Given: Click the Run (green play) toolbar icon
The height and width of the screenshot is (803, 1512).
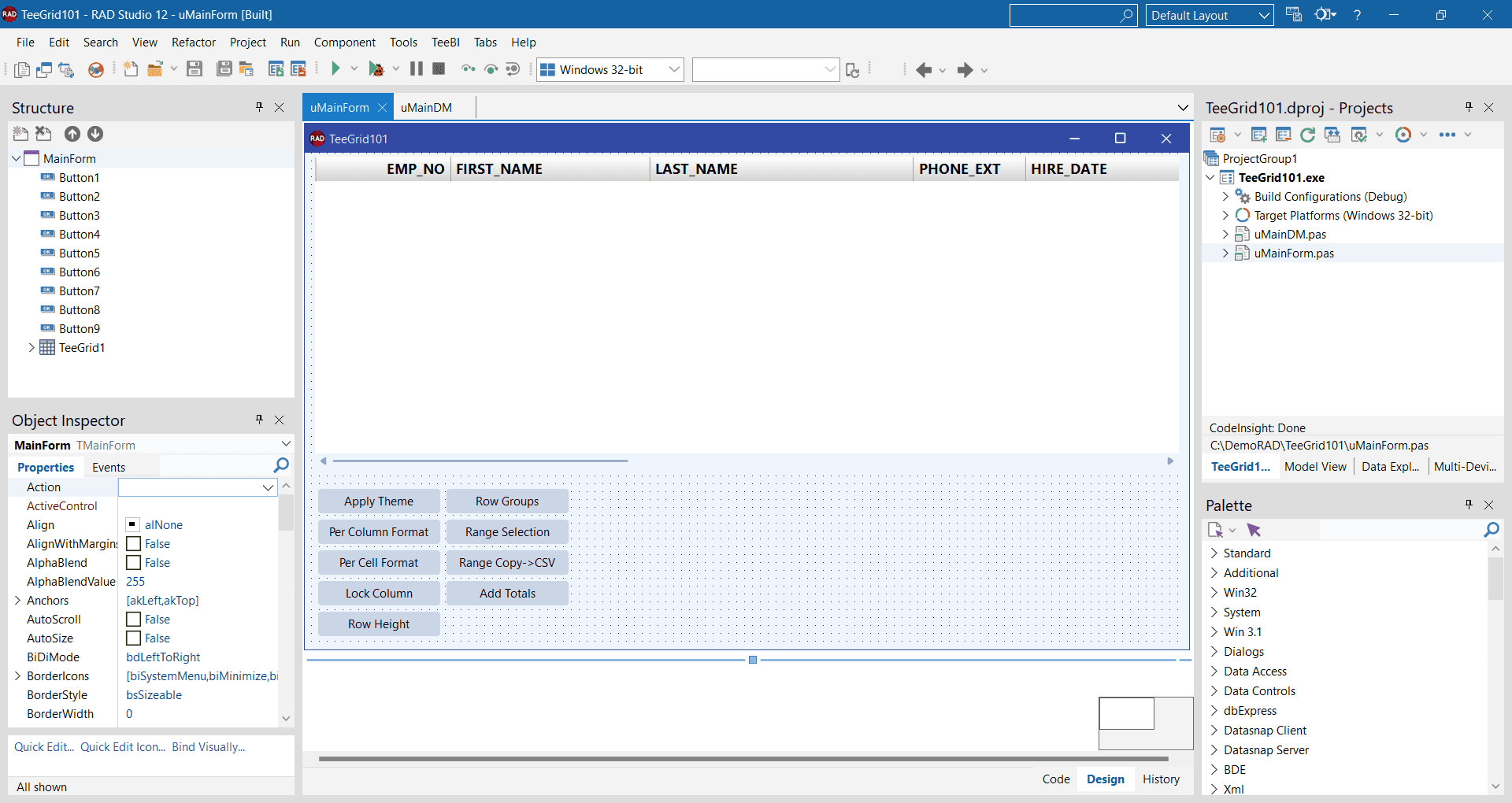Looking at the screenshot, I should [x=335, y=69].
